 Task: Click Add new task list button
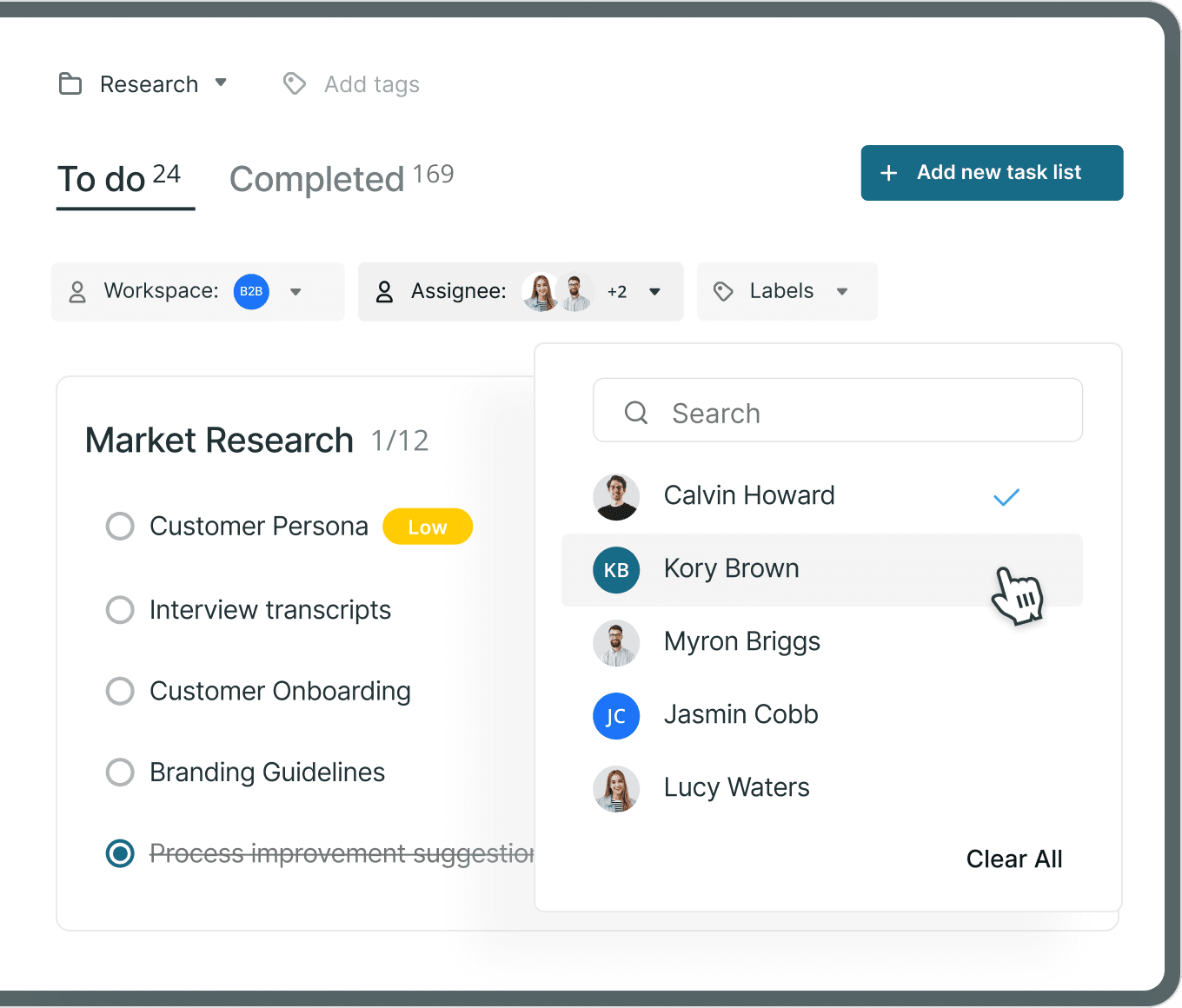point(992,173)
